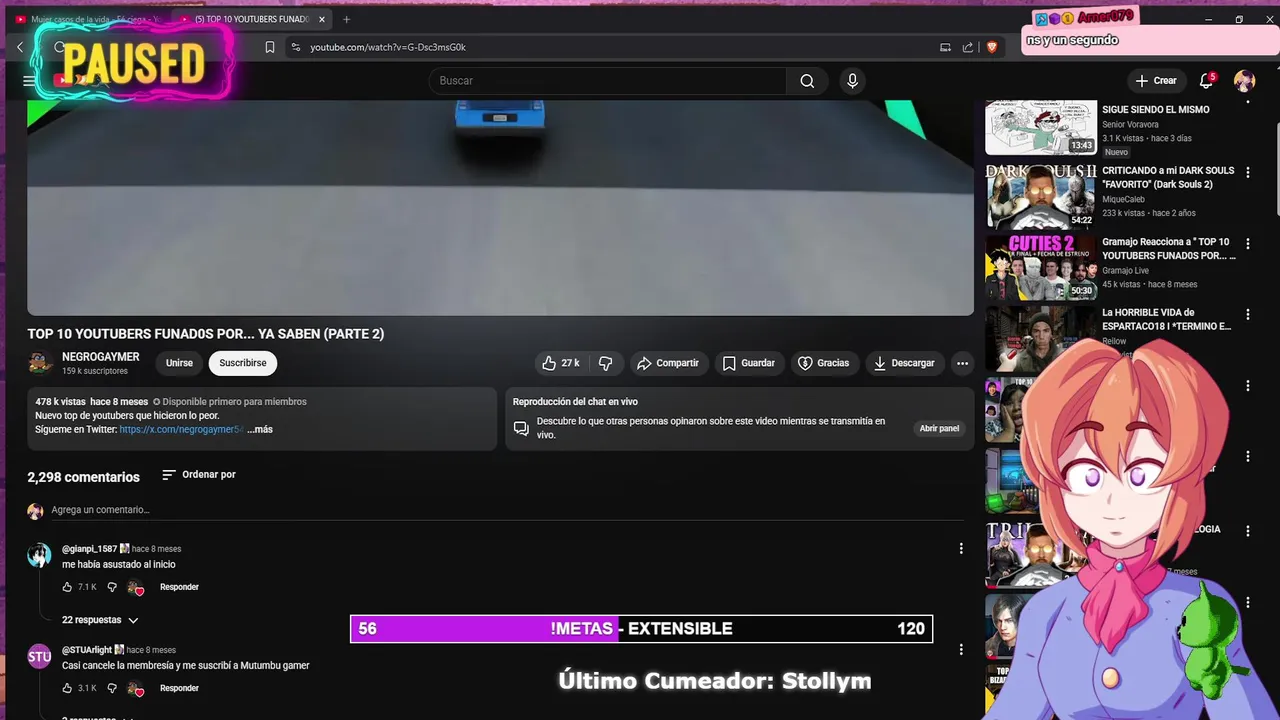Open SIGUE SIENDO EL MISMO video thumbnail
The image size is (1280, 720).
1041,127
